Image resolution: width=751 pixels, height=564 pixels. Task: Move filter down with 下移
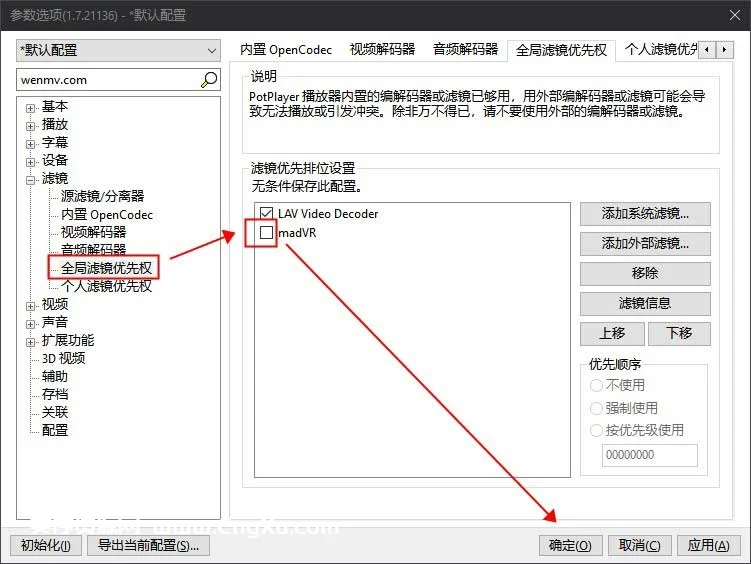[x=679, y=333]
